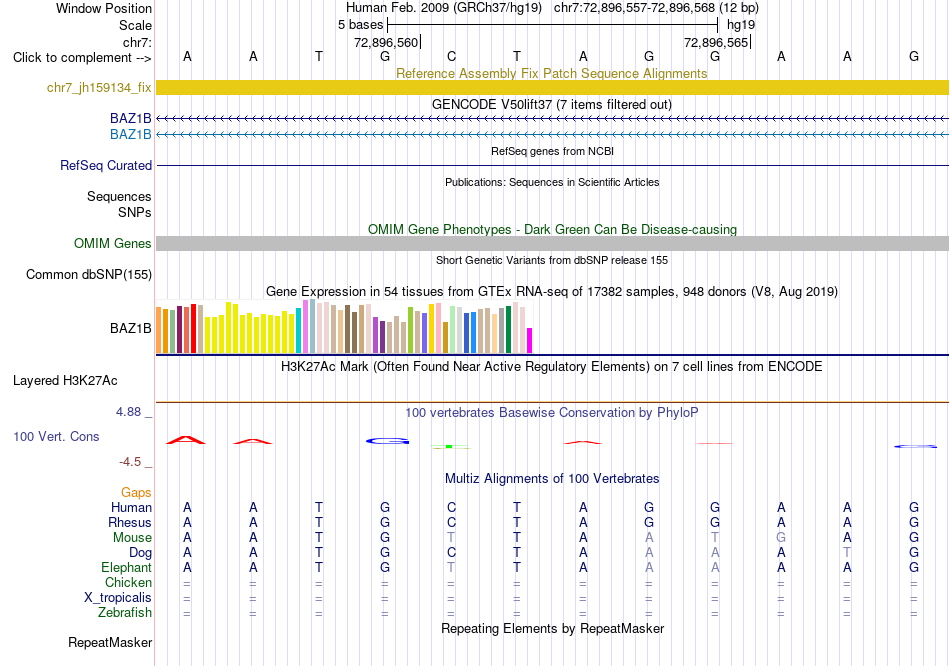Click the BAZ1B GTEx expression label
This screenshot has height=666, width=950.
click(130, 328)
